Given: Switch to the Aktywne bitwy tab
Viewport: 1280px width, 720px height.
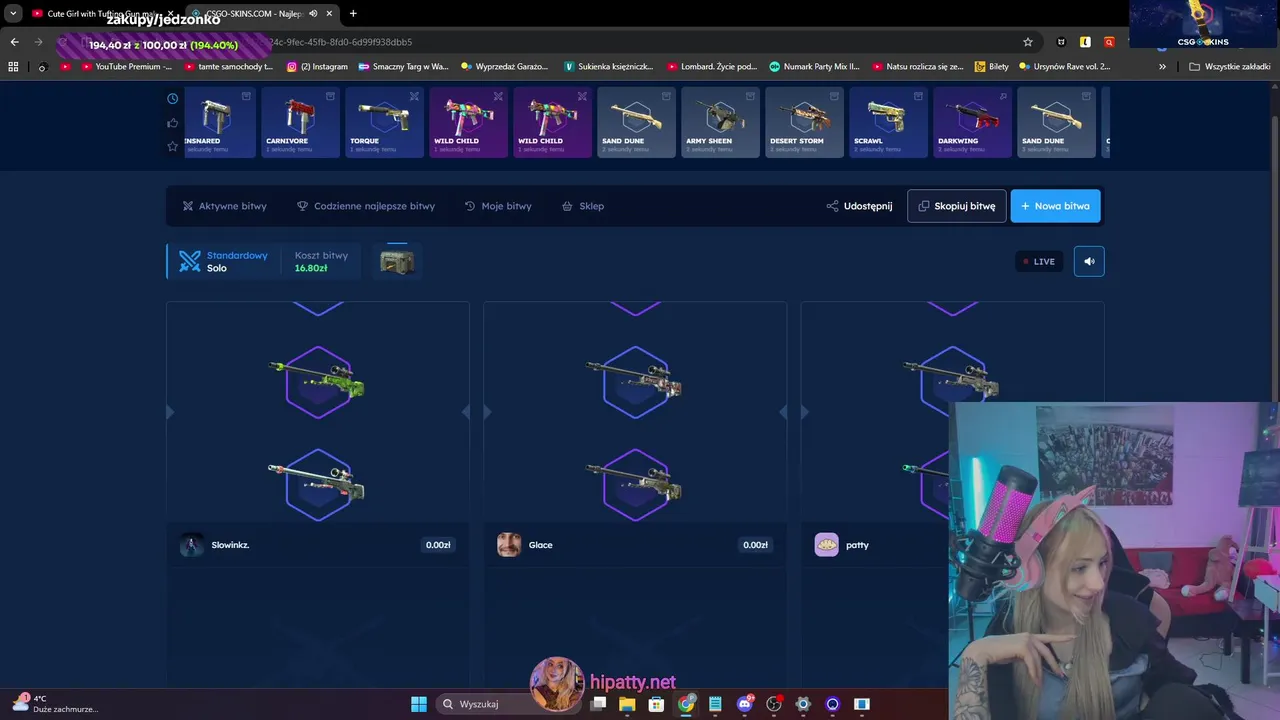Looking at the screenshot, I should click(x=224, y=206).
